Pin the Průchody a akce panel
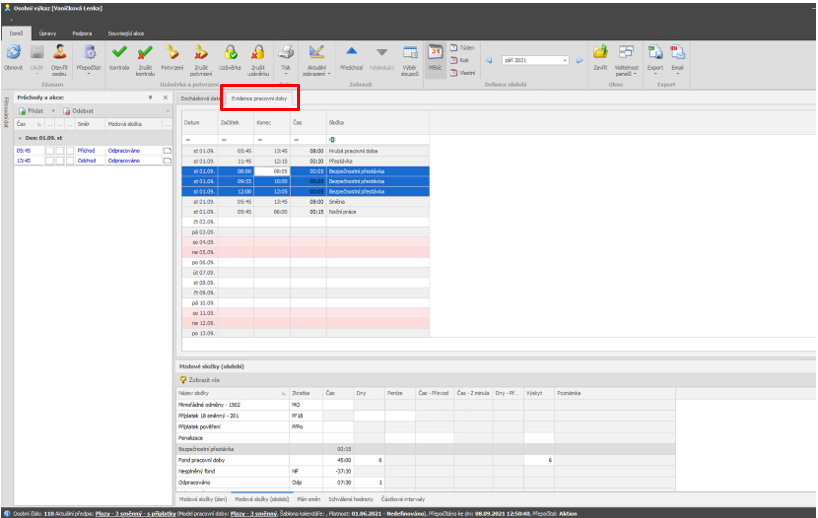The width and height of the screenshot is (818, 518). pos(150,98)
